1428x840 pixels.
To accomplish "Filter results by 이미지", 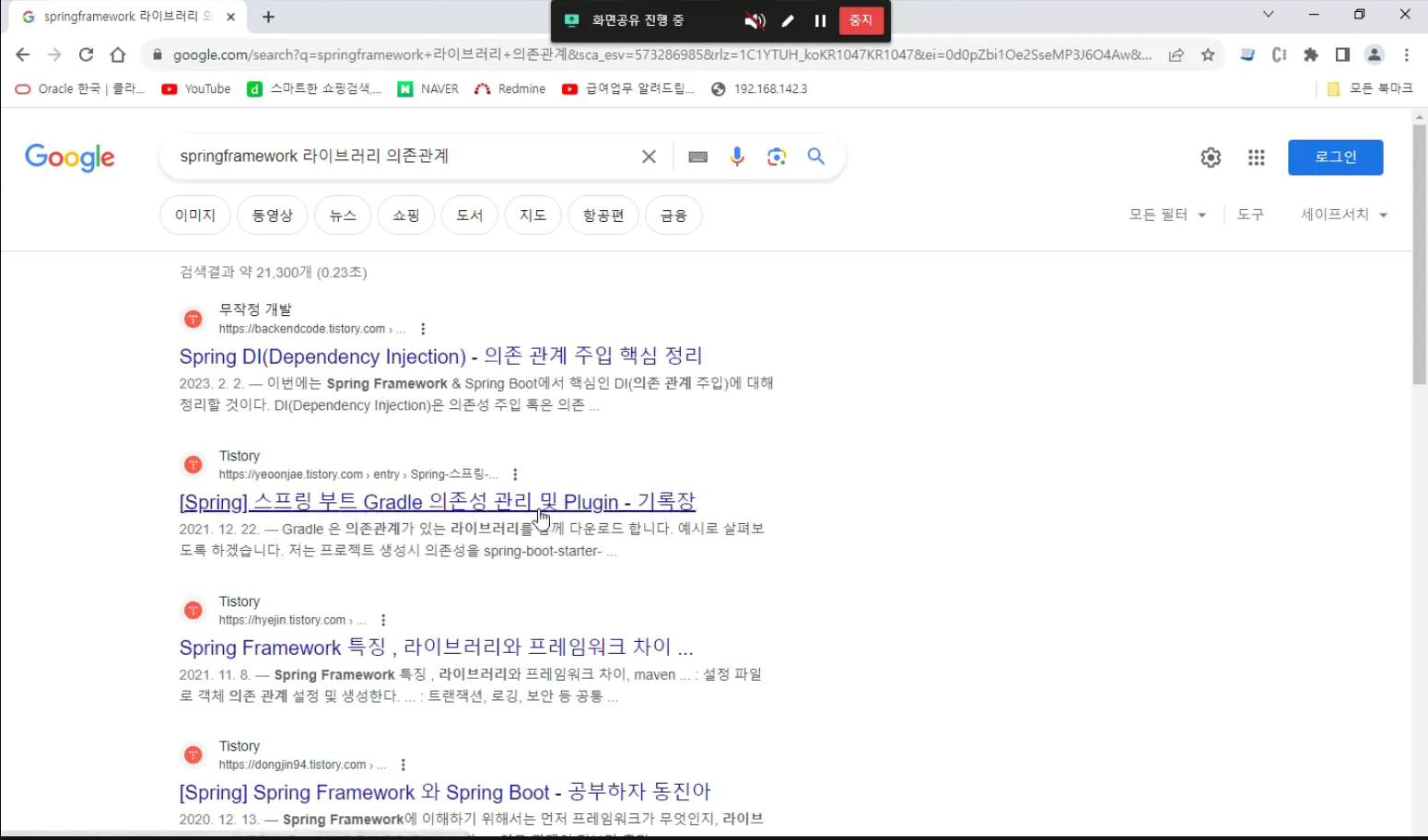I will pos(195,216).
